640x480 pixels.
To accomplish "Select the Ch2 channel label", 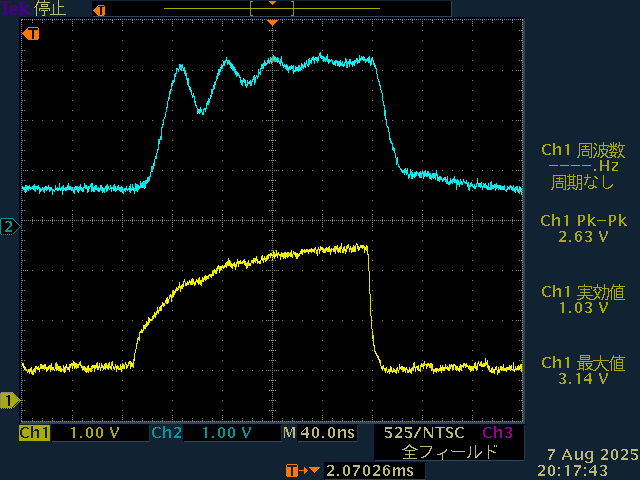I will (x=167, y=433).
